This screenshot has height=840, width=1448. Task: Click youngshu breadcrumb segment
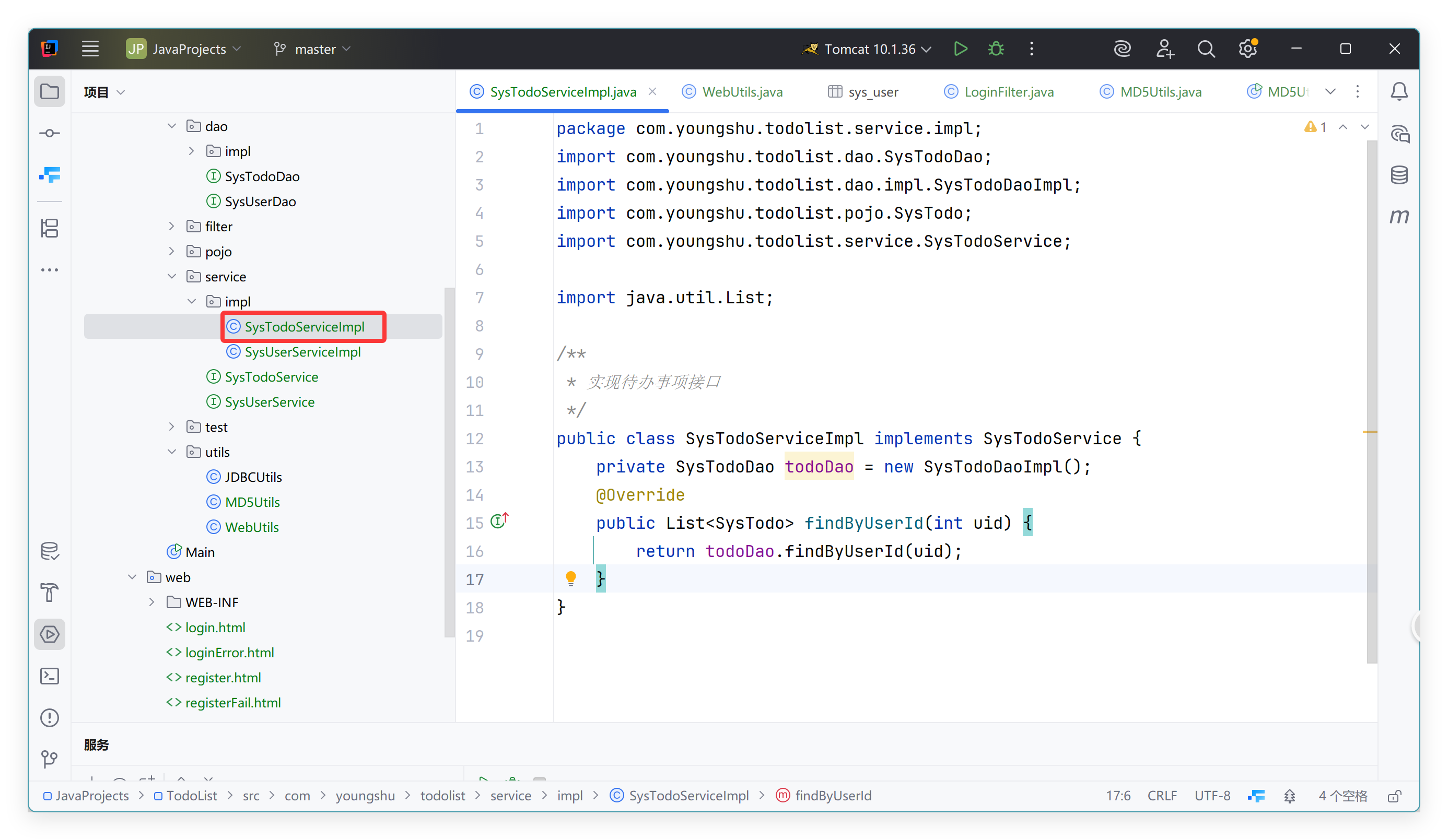(365, 796)
